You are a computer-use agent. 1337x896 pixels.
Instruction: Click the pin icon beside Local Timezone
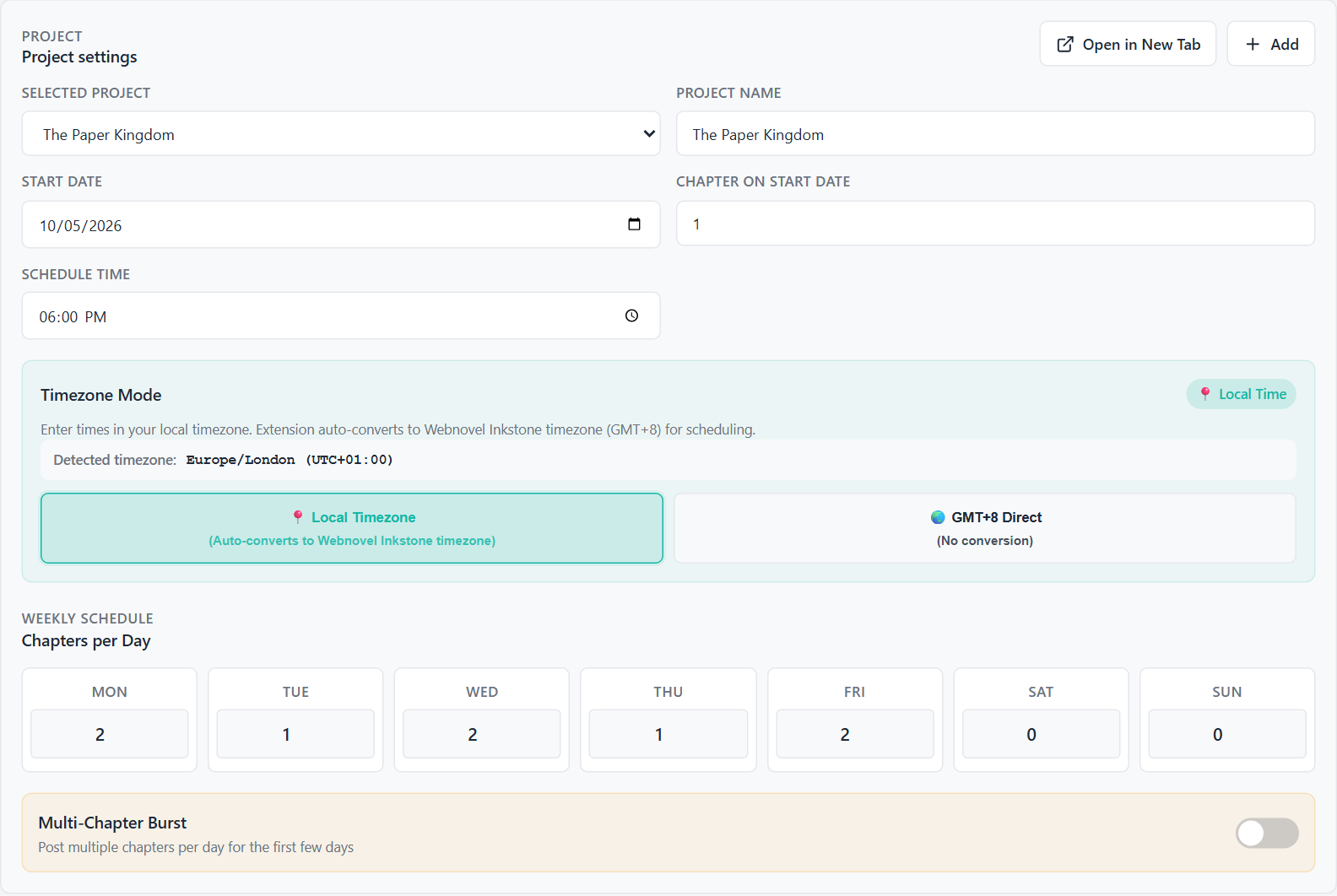point(298,517)
